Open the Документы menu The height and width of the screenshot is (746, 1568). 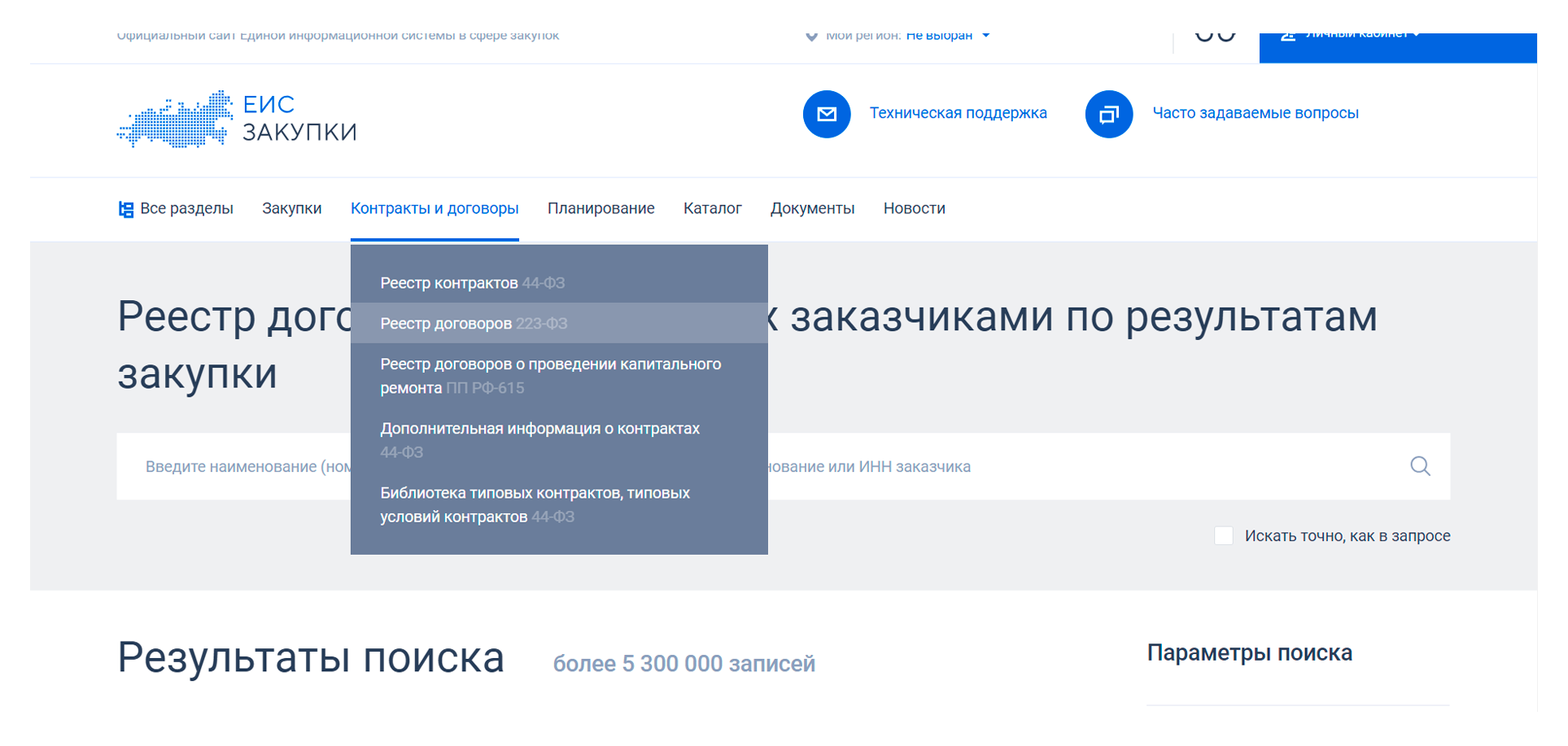(x=813, y=208)
